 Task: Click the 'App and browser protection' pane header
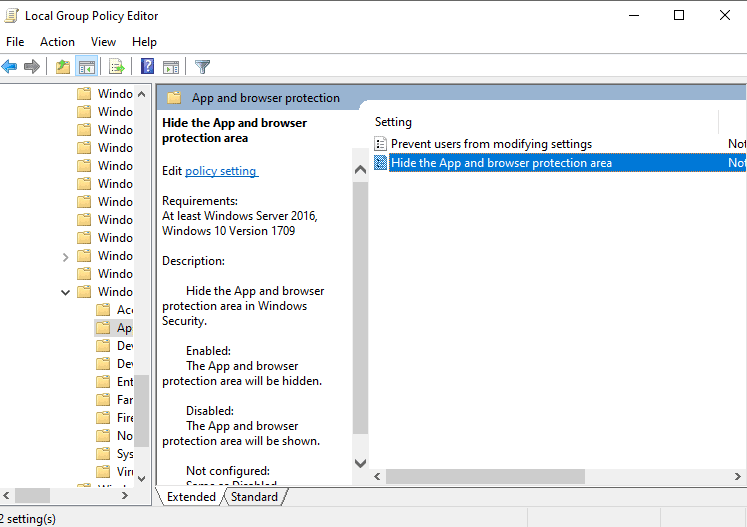click(x=265, y=98)
